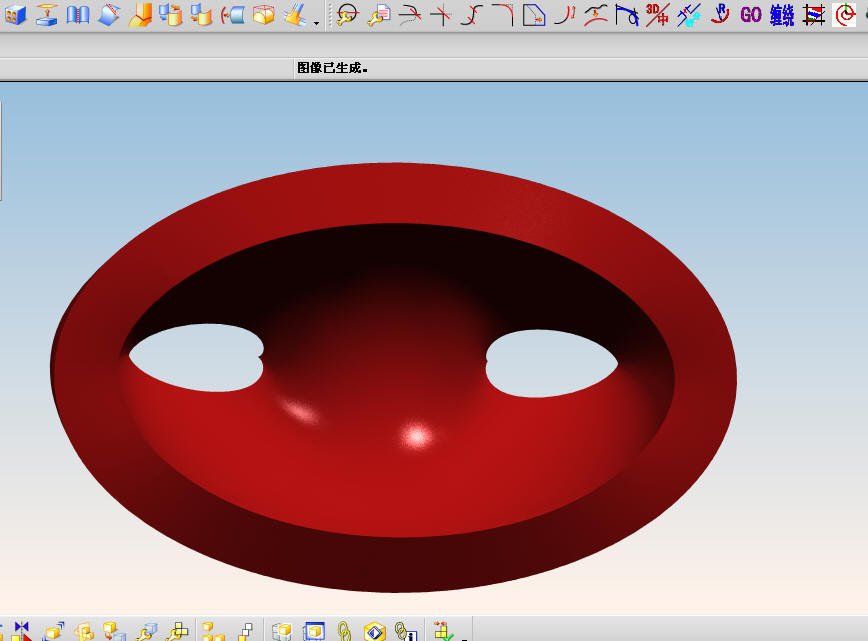The image size is (868, 641).
Task: Click the first blue-and-yellow cylinders icon
Action: (170, 15)
